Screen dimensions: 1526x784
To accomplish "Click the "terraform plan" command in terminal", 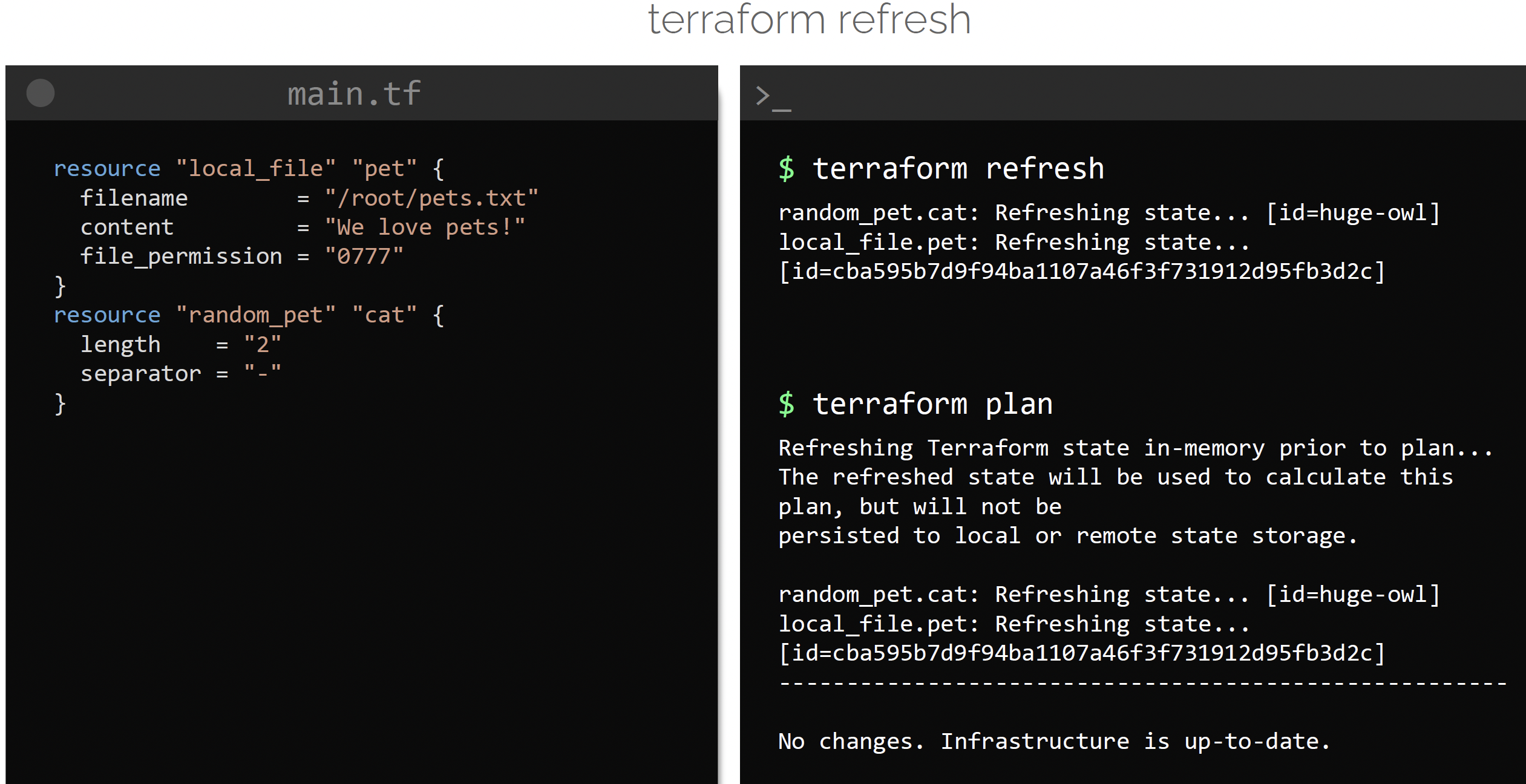I will click(x=932, y=404).
